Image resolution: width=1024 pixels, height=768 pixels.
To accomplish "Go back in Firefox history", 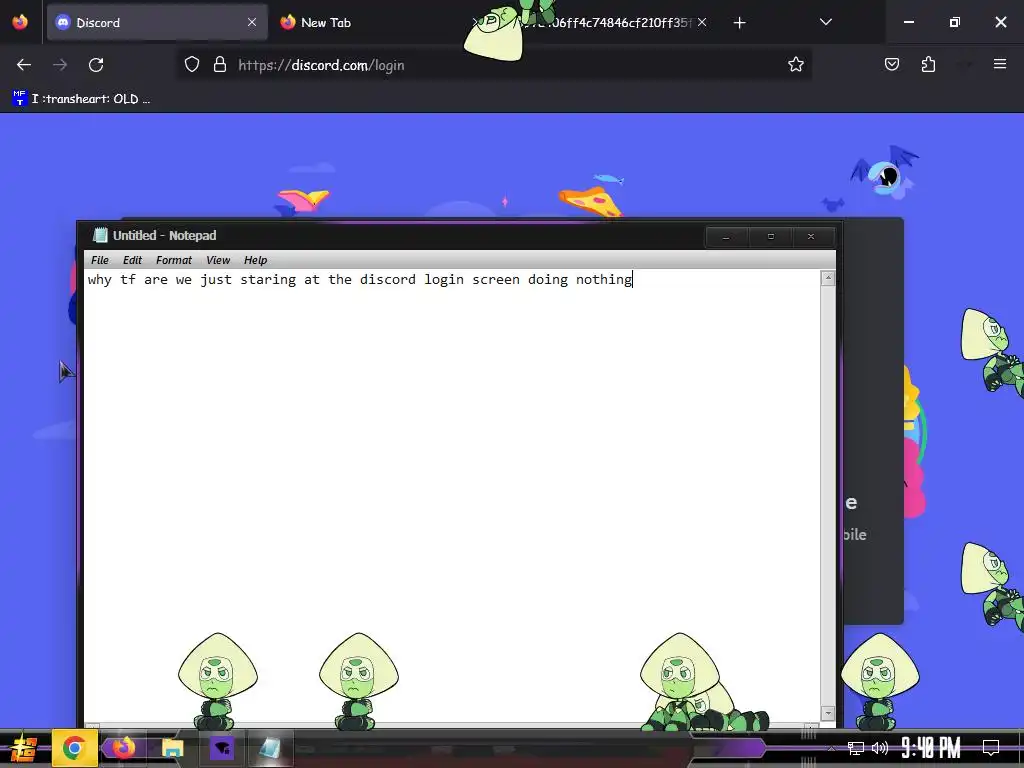I will [x=24, y=65].
